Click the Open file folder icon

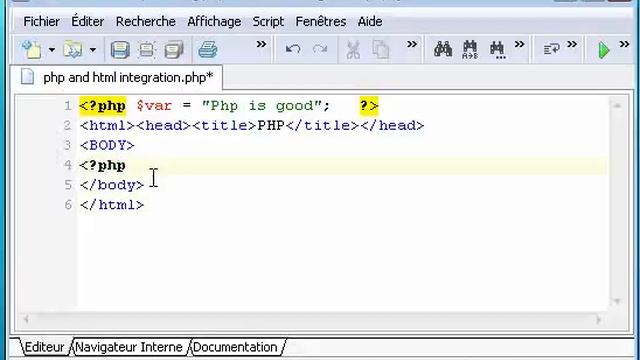coord(73,50)
